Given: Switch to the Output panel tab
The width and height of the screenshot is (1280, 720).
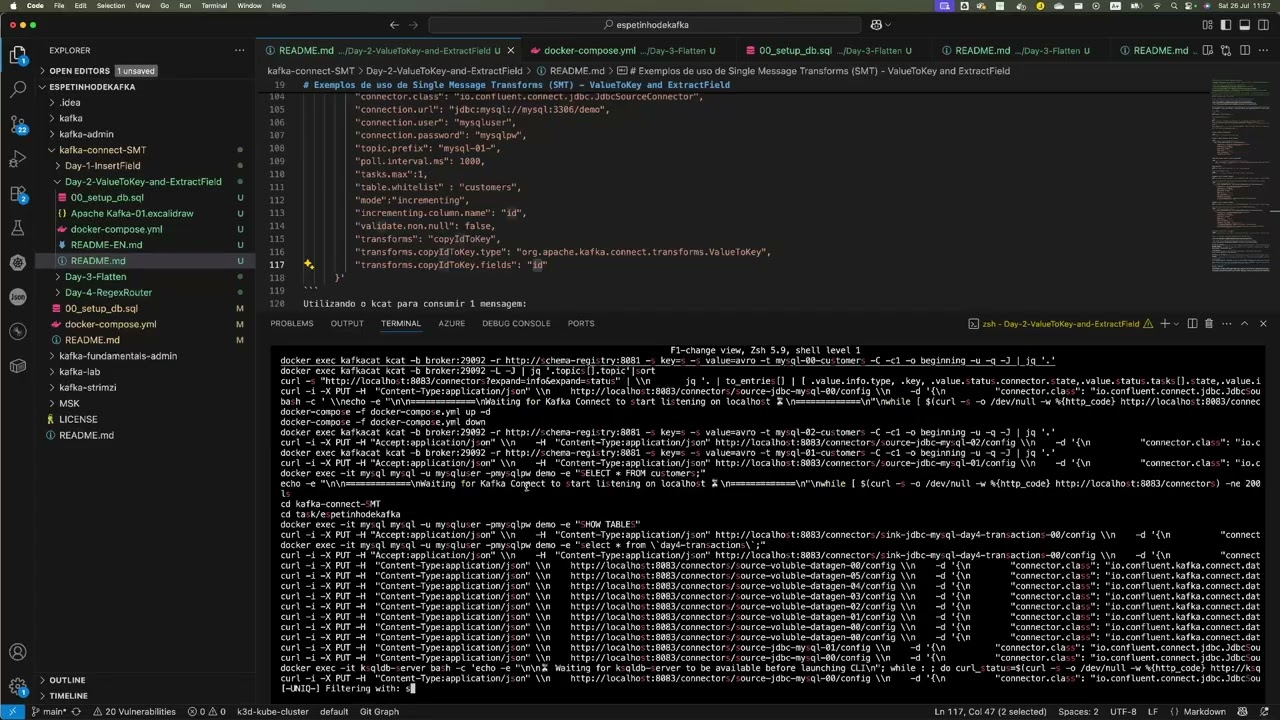Looking at the screenshot, I should (347, 324).
